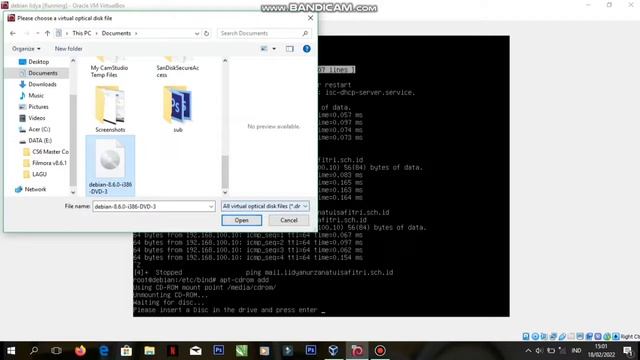The height and width of the screenshot is (360, 640).
Task: Switch to the running Debian VM taskbar icon
Action: (357, 351)
